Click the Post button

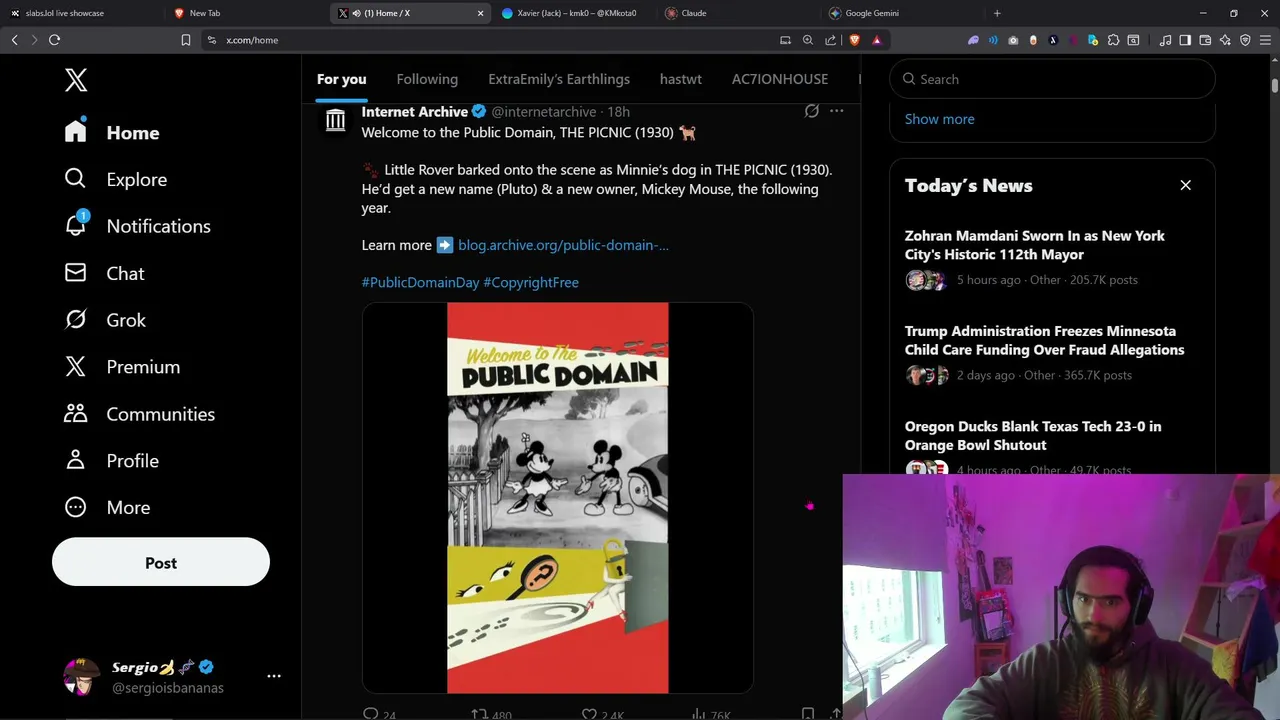[161, 562]
